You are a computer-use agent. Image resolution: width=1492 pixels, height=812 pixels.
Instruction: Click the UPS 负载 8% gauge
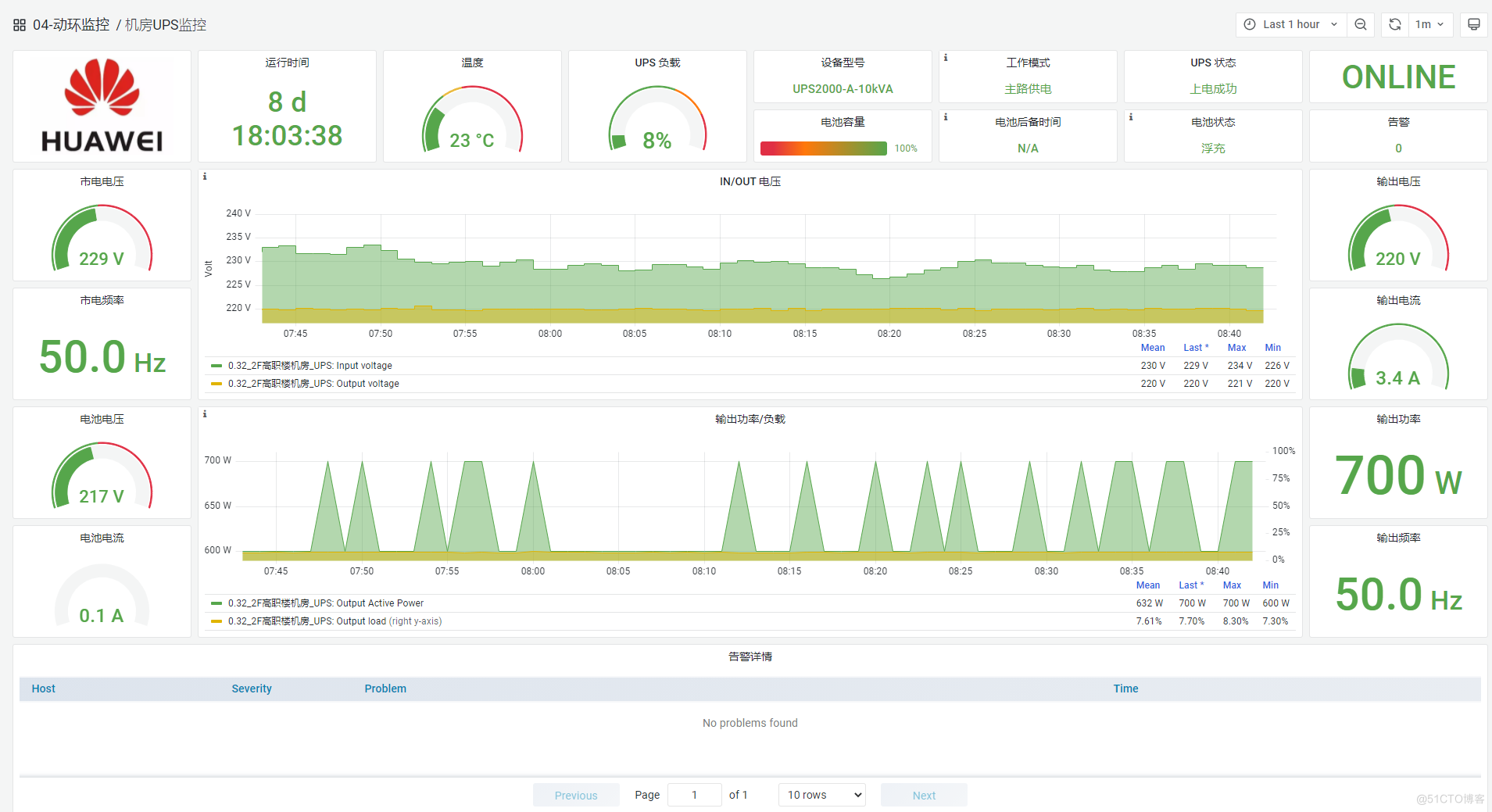[x=657, y=119]
